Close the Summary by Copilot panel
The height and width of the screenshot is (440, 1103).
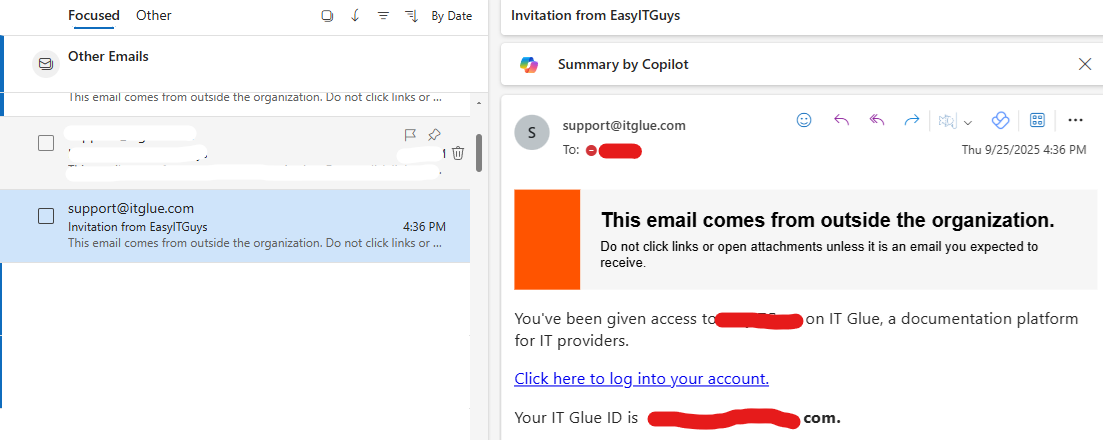(x=1085, y=64)
